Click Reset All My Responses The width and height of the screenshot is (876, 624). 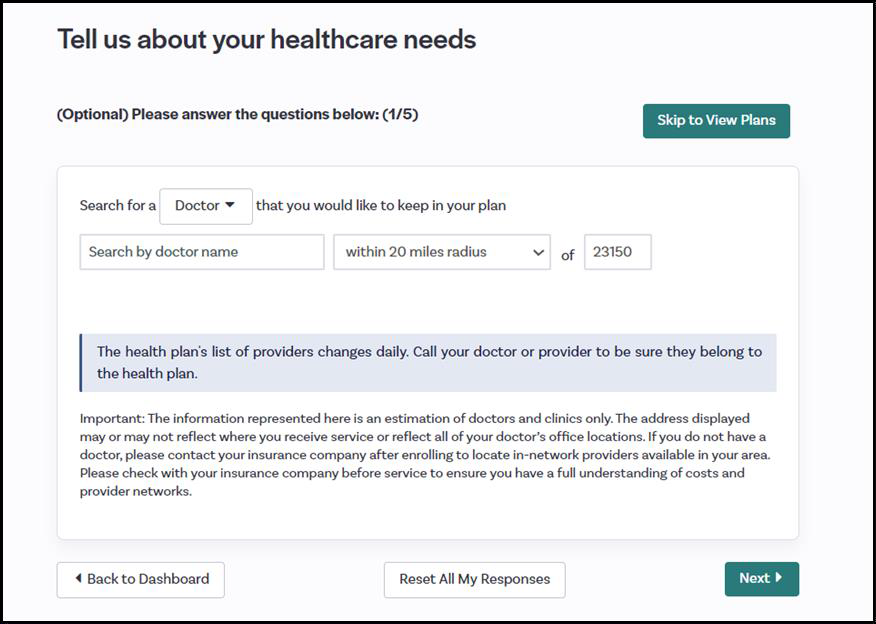[x=474, y=578]
